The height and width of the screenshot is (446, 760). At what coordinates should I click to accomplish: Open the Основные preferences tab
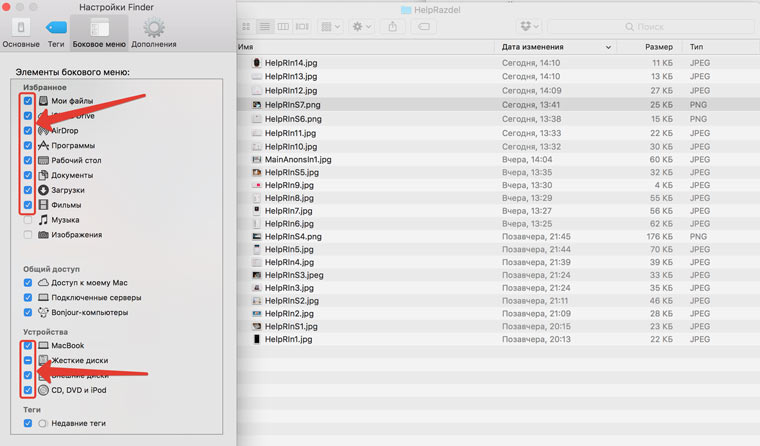click(21, 33)
